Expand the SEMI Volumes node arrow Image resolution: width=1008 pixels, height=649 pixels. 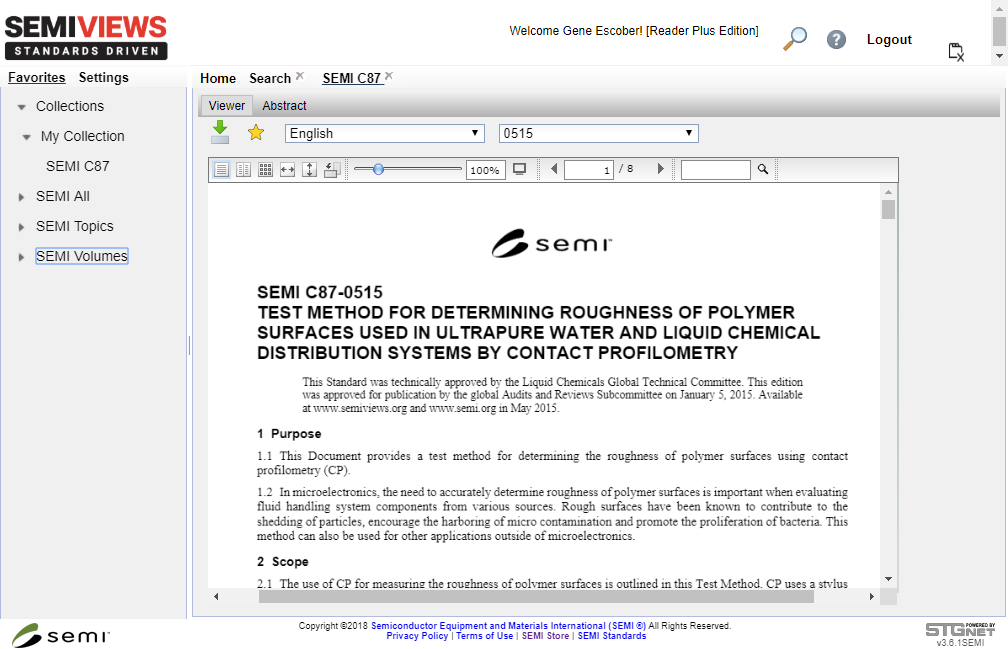21,257
